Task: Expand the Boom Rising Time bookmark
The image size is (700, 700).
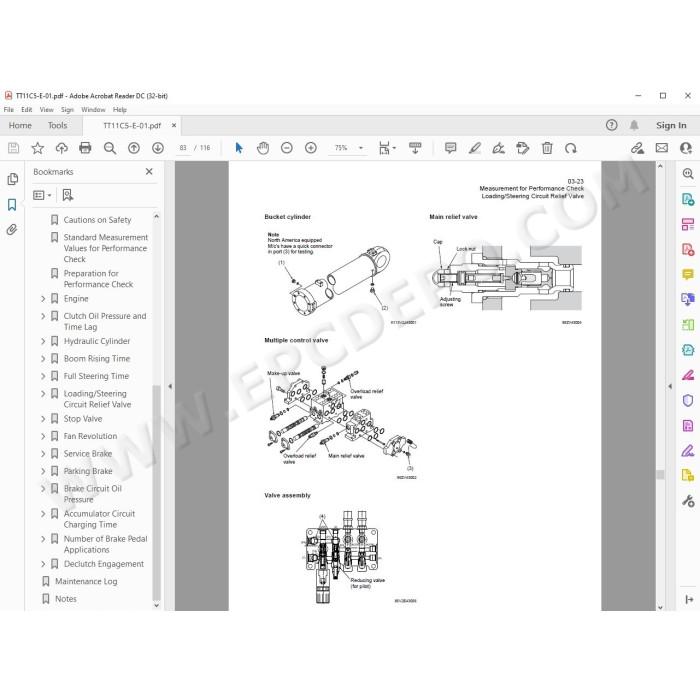Action: click(x=43, y=359)
